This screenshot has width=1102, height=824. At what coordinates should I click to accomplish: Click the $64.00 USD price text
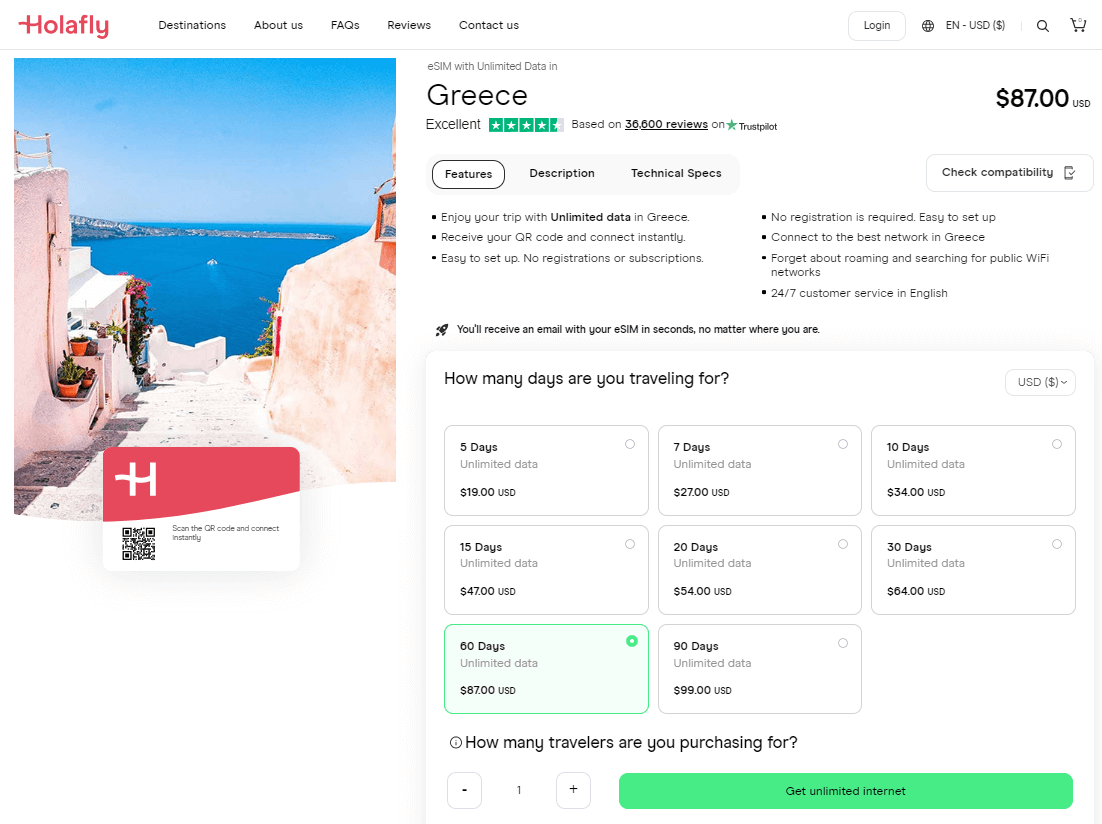[x=916, y=591]
